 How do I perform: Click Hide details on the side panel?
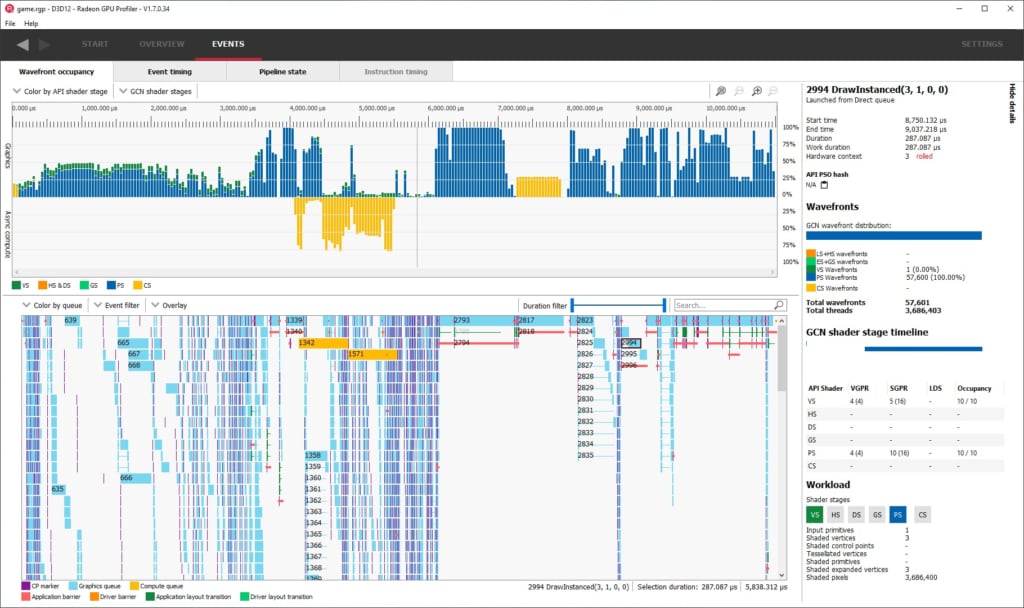(x=1012, y=104)
